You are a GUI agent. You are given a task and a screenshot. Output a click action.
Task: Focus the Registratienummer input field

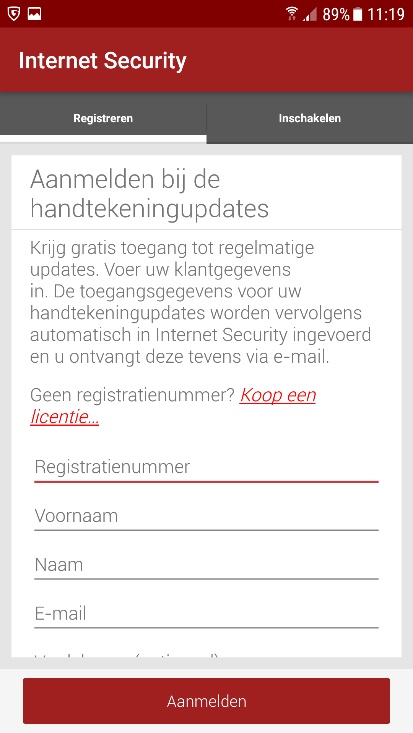tap(206, 467)
